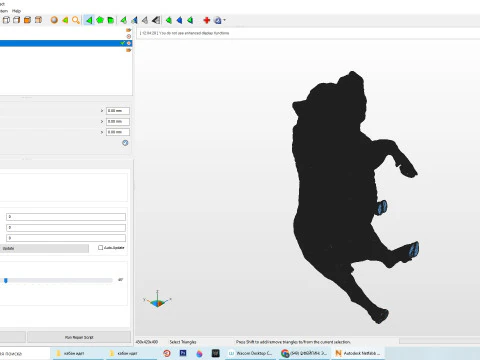Click the blue slider handle
Image resolution: width=480 pixels, height=360 pixels.
pyautogui.click(x=6, y=280)
